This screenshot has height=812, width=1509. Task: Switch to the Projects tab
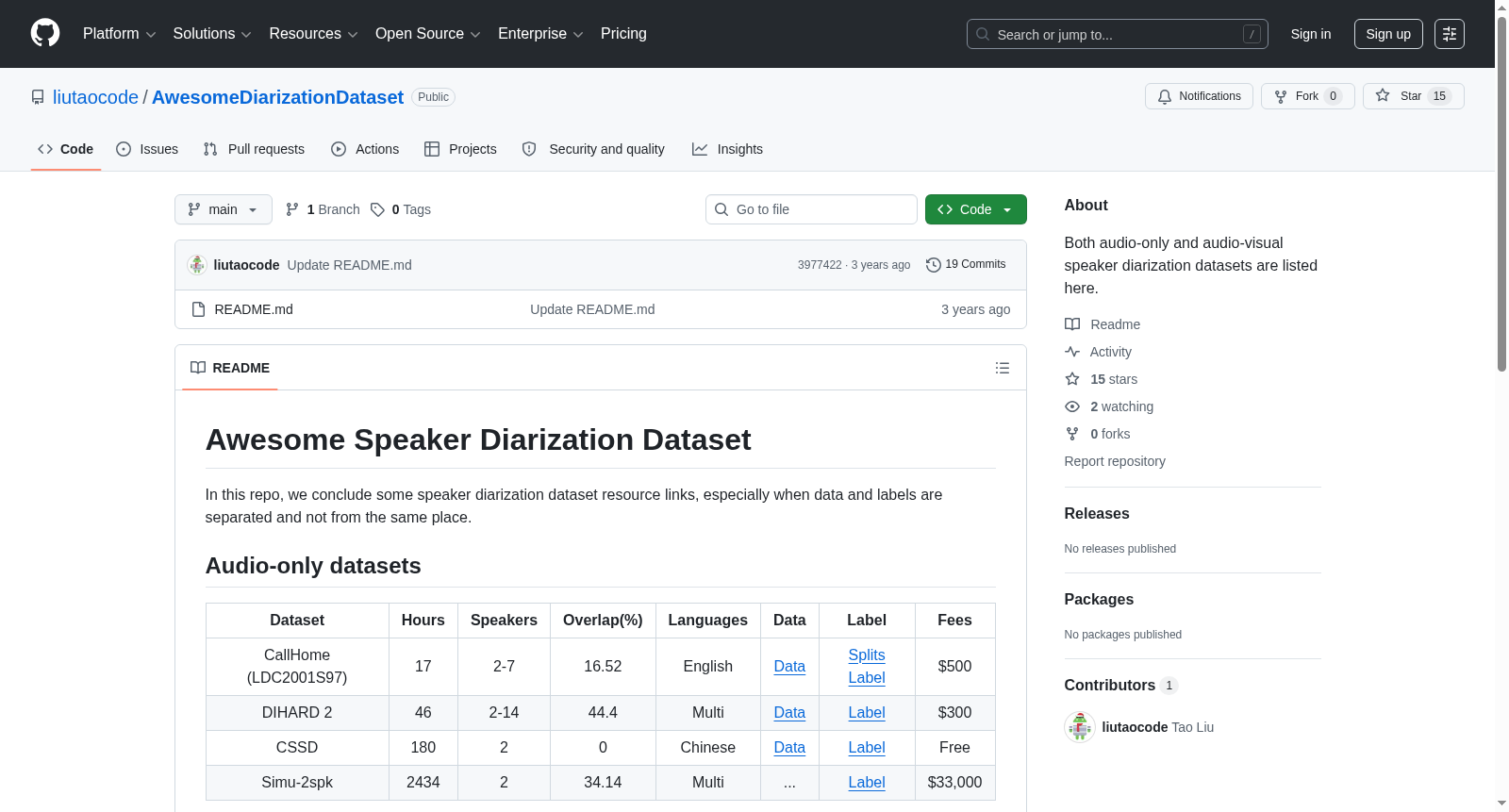point(460,149)
